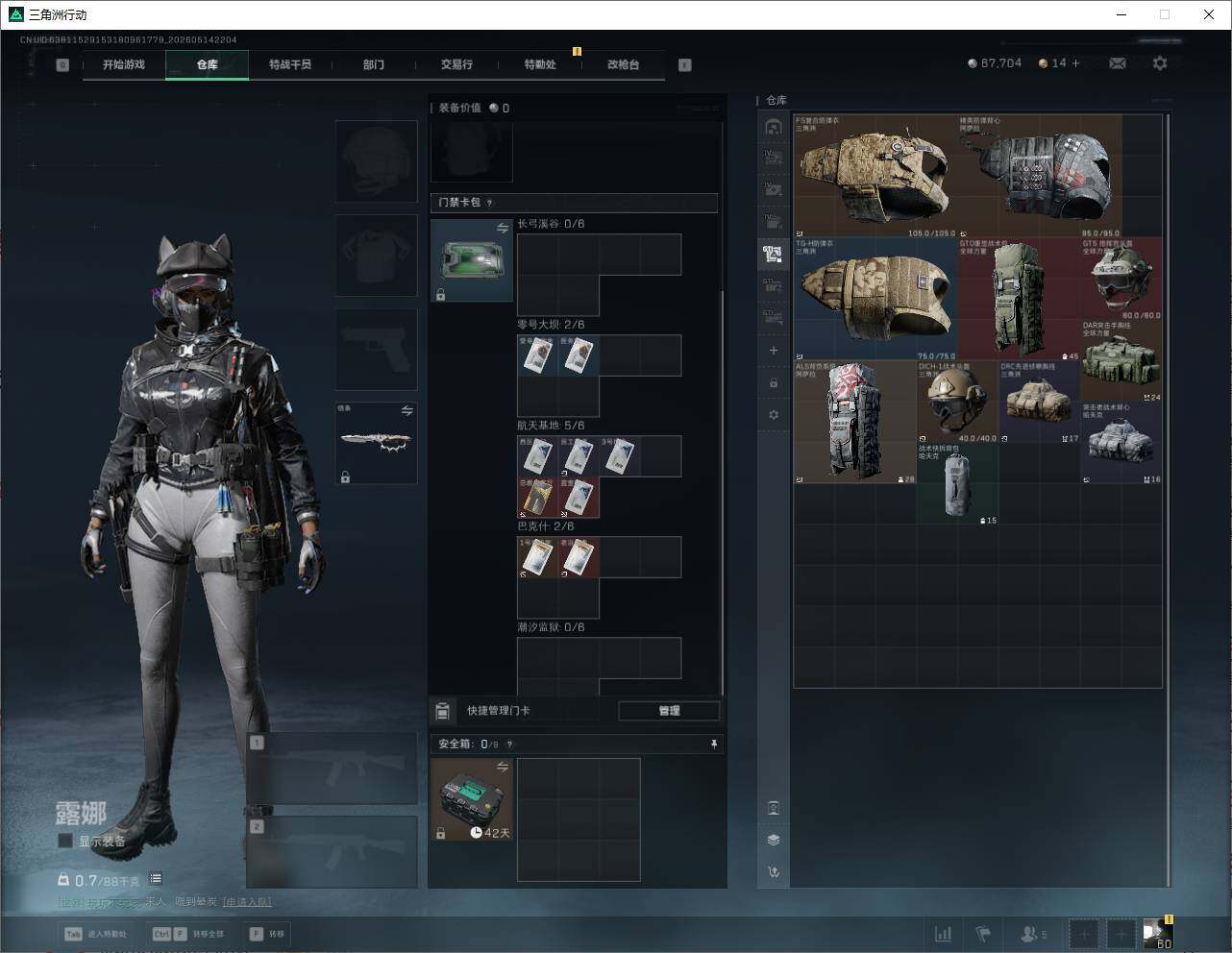1232x953 pixels.
Task: Click the sort-and-swap icon at the warehouse sidebar bottom
Action: pyautogui.click(x=774, y=872)
